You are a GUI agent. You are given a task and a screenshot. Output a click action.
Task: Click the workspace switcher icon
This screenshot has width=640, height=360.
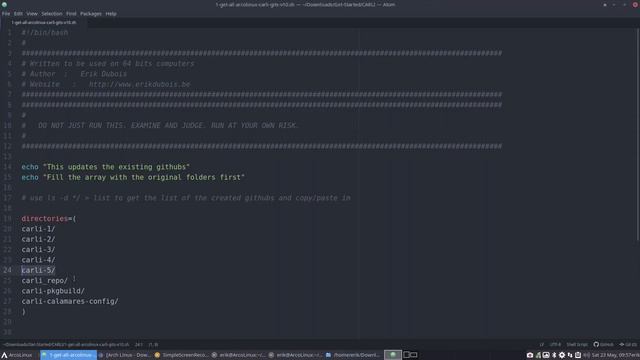pos(410,355)
